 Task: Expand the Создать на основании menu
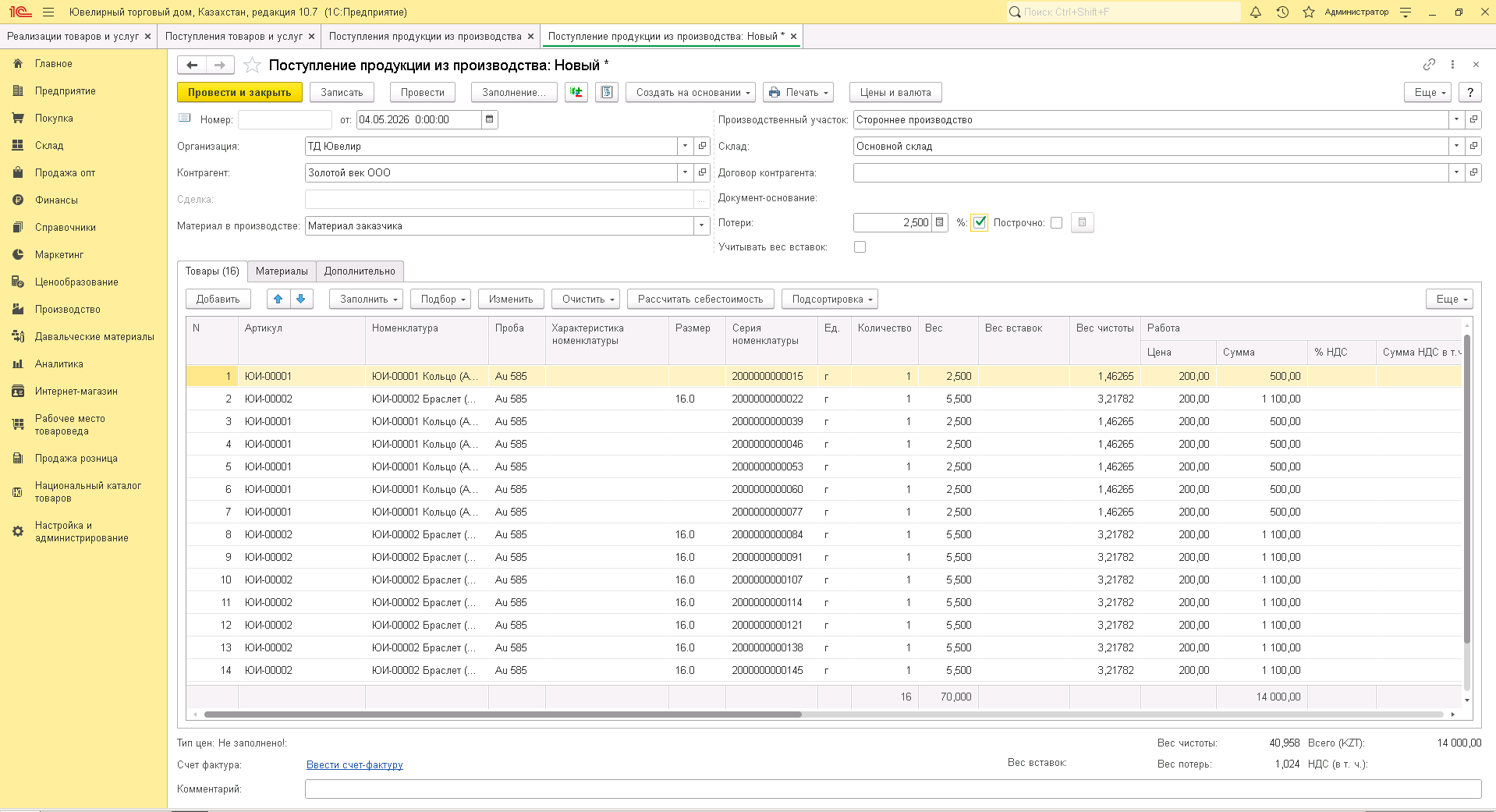click(691, 92)
